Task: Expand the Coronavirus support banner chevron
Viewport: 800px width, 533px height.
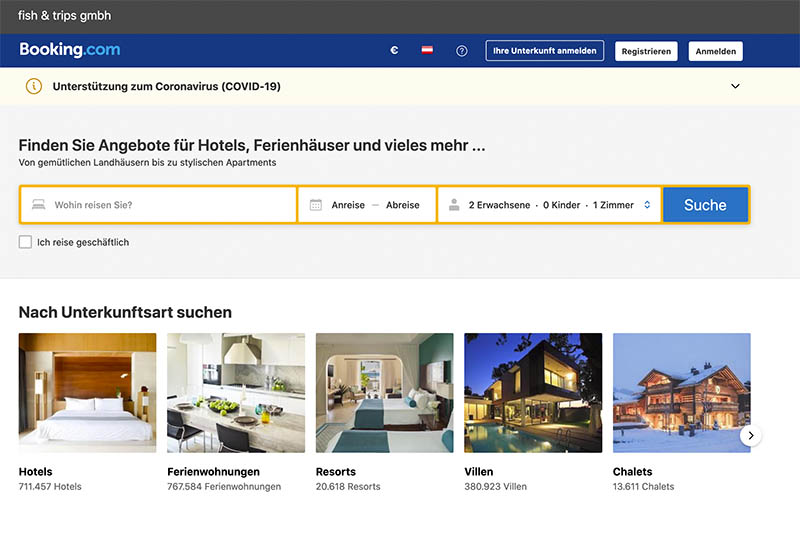Action: 735,86
